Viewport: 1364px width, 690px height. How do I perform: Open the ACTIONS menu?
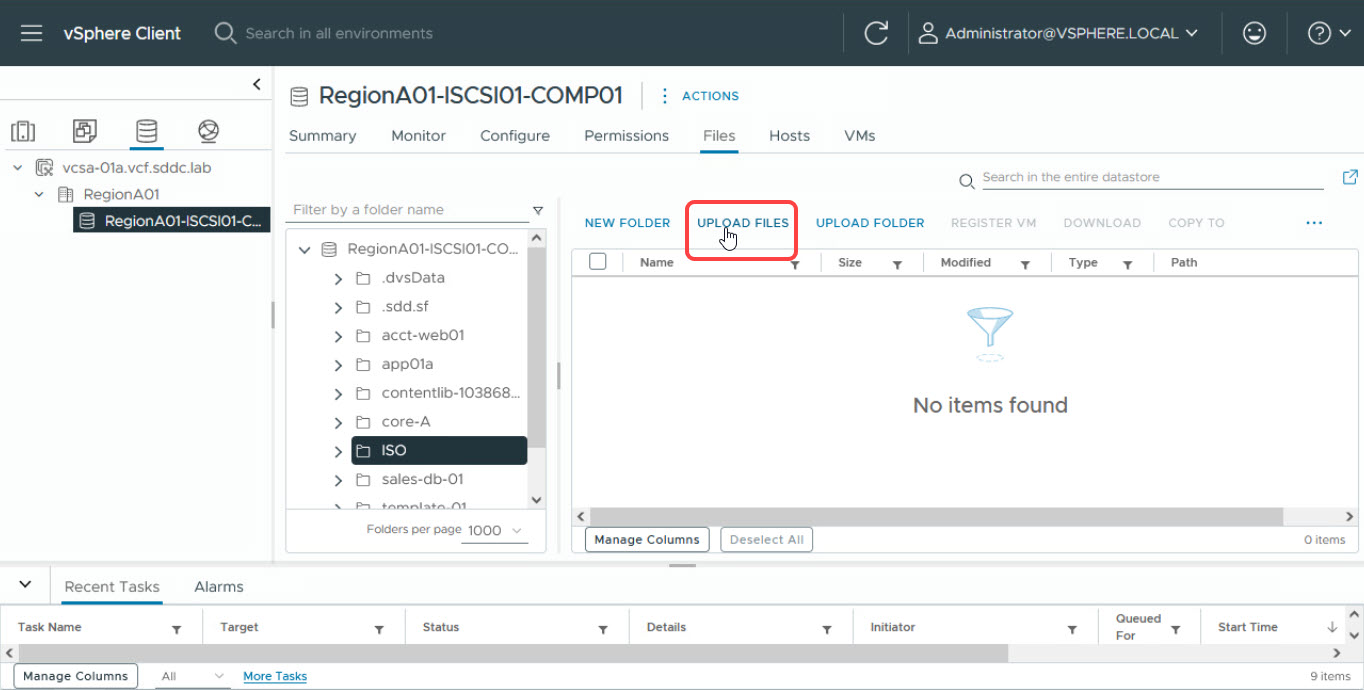click(x=700, y=96)
